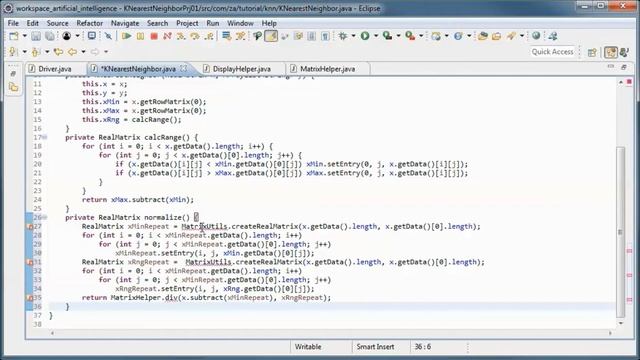Click the Disconnect debug icon
This screenshot has width=640, height=360.
click(x=167, y=36)
